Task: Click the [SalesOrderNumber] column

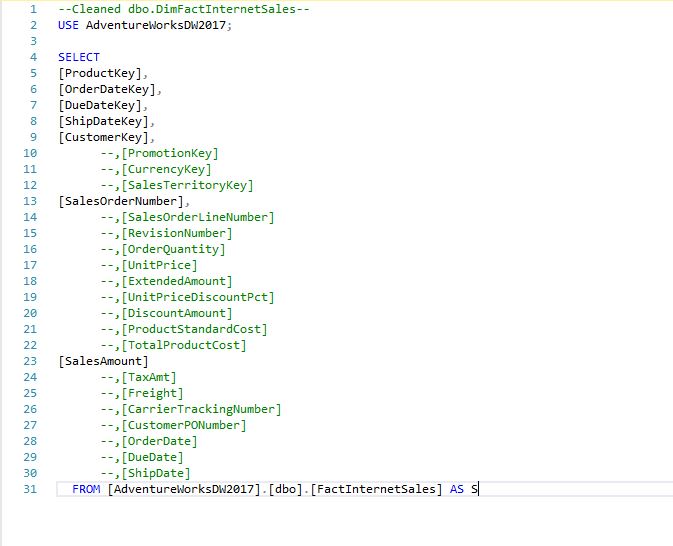Action: pos(121,201)
